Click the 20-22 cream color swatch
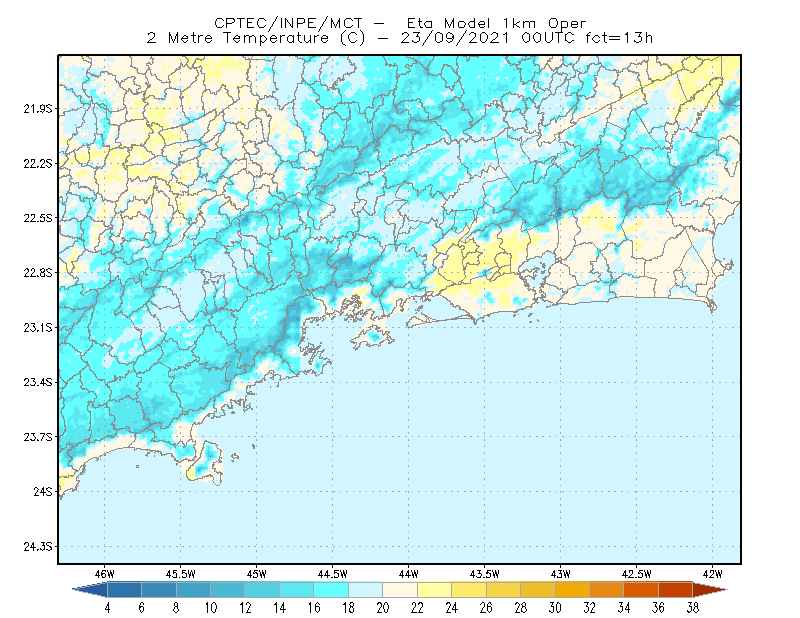800x618 pixels. pyautogui.click(x=400, y=590)
